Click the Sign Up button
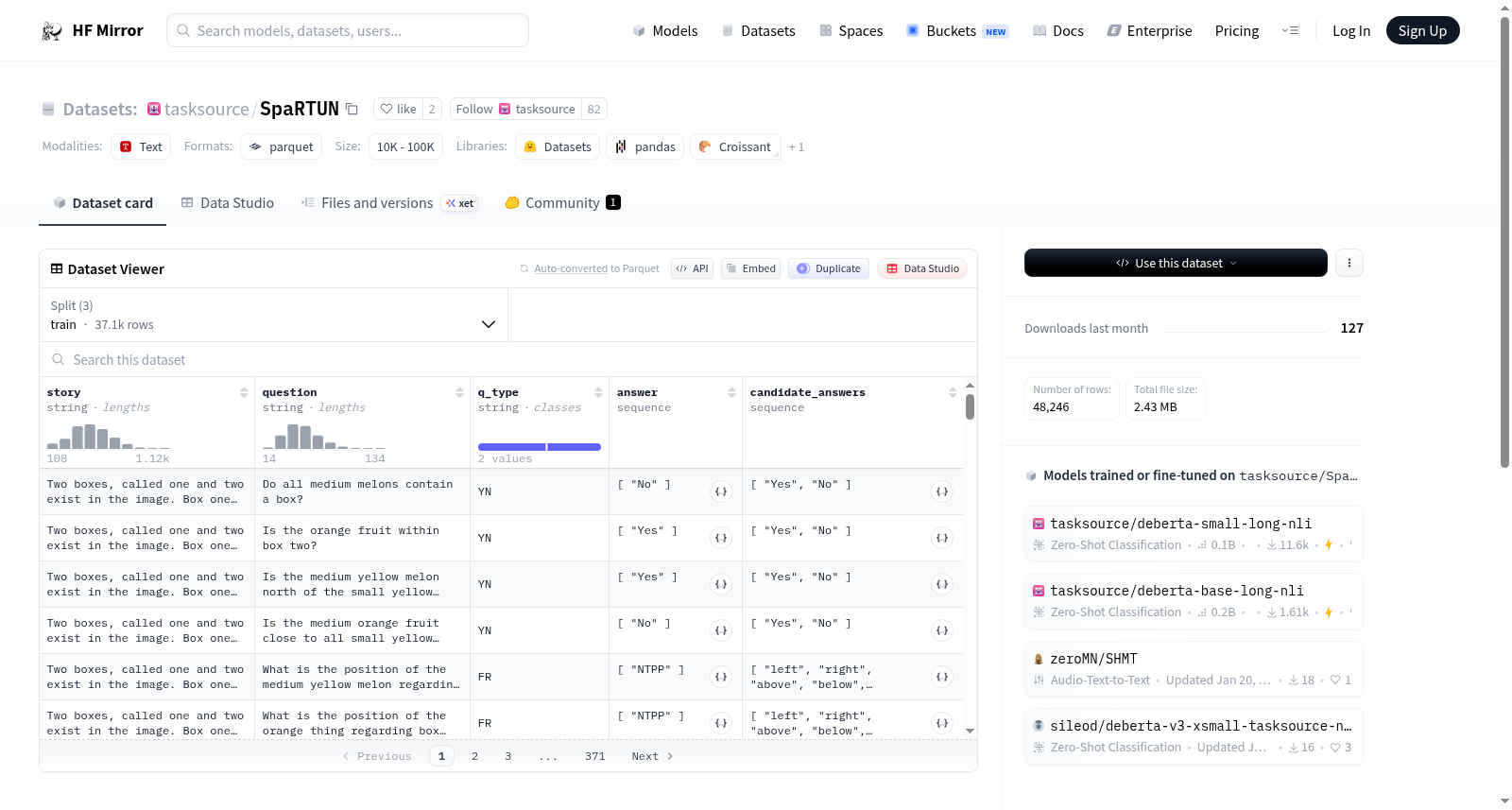 tap(1423, 31)
